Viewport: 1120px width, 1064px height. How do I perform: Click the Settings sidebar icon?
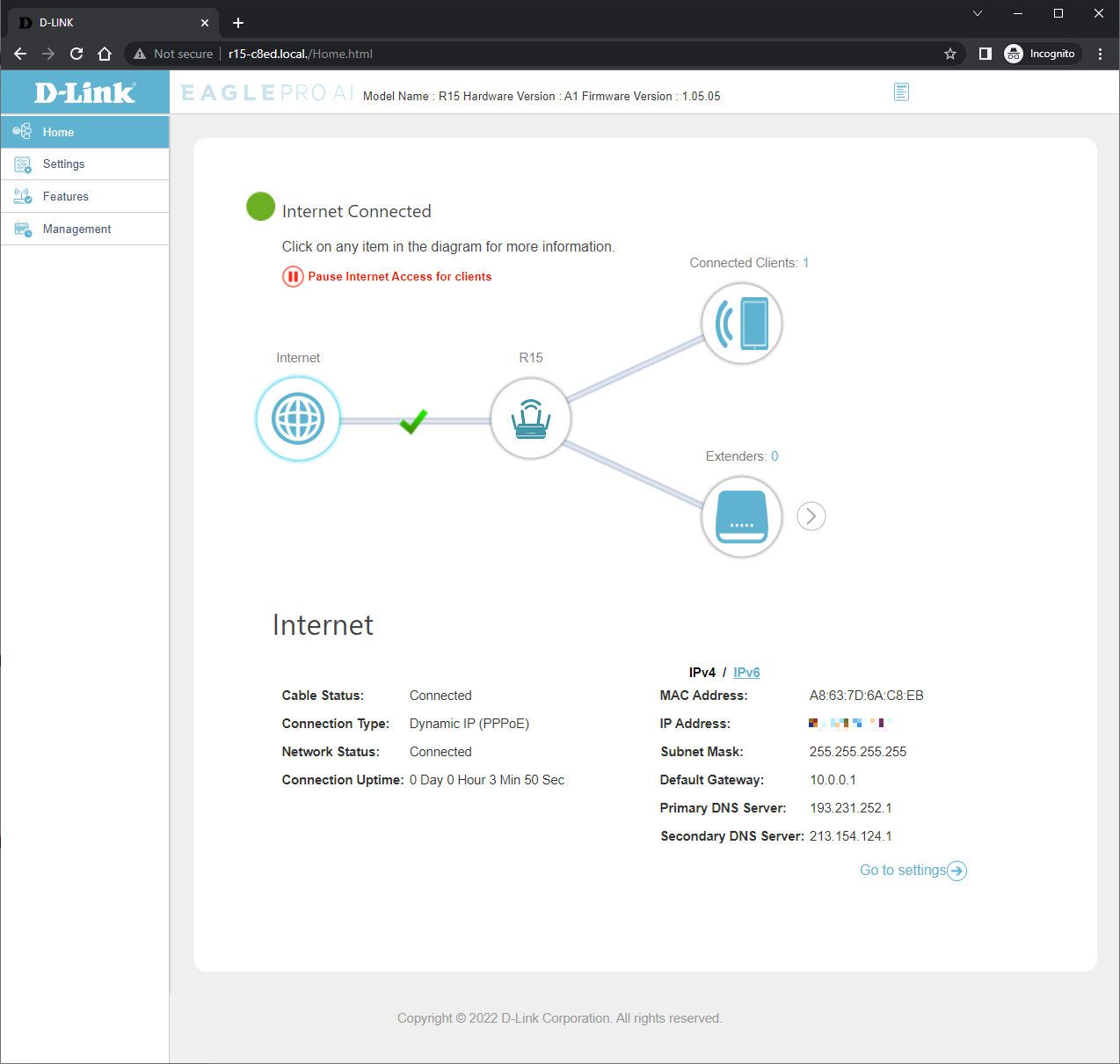[22, 164]
